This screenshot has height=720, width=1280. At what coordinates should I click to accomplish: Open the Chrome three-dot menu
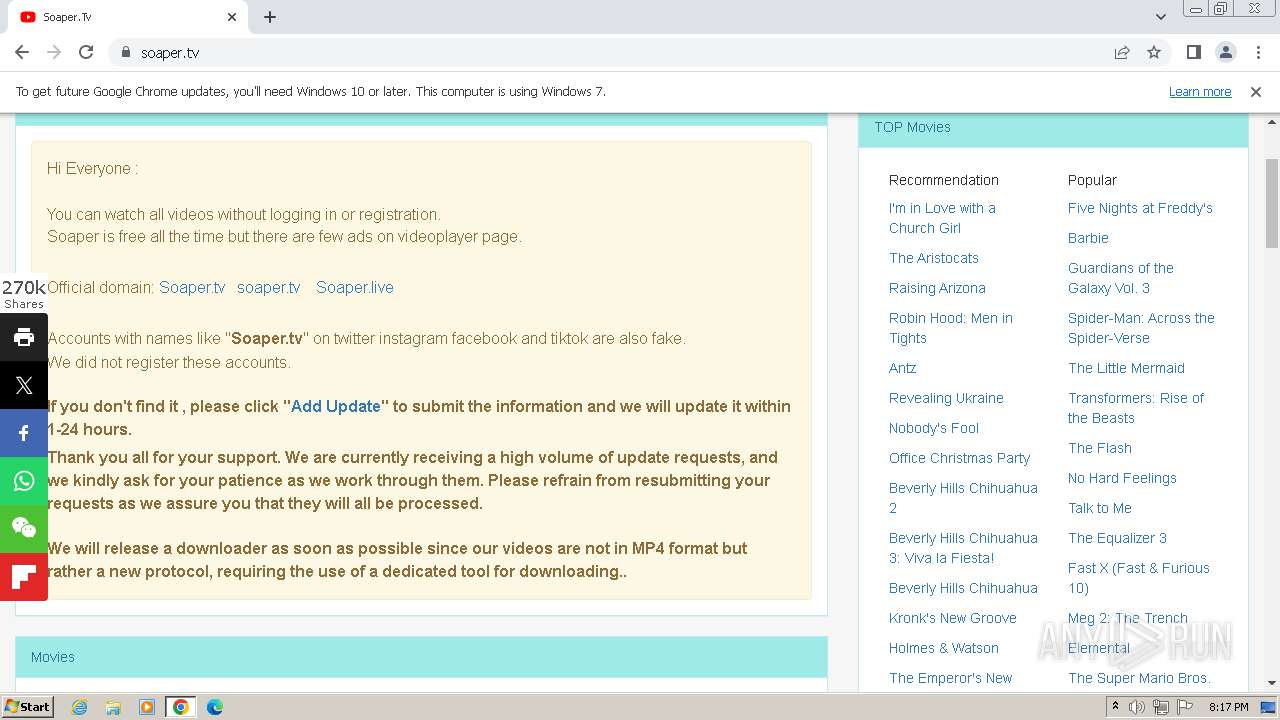click(1257, 52)
